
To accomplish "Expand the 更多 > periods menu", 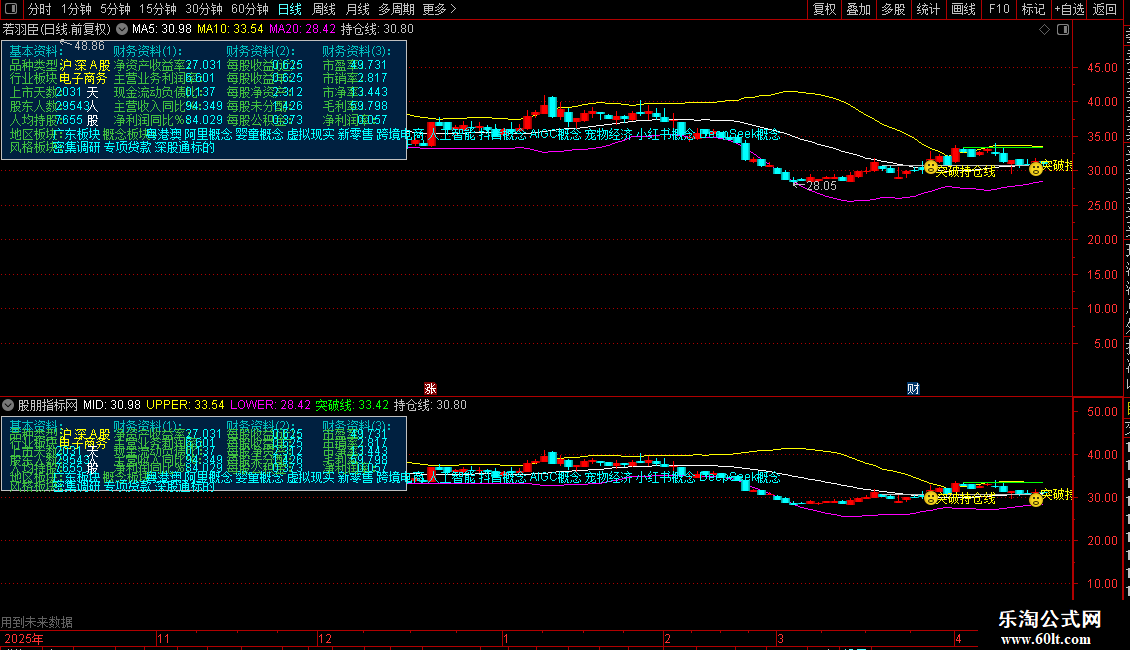I will (x=440, y=9).
